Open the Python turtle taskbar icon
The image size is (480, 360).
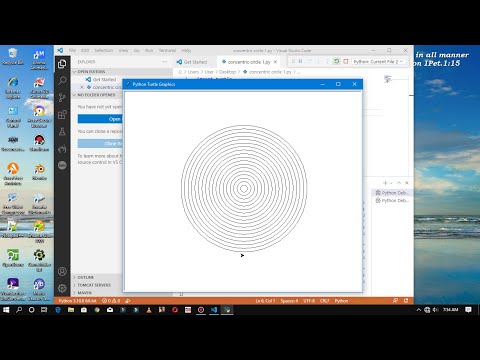tap(227, 310)
